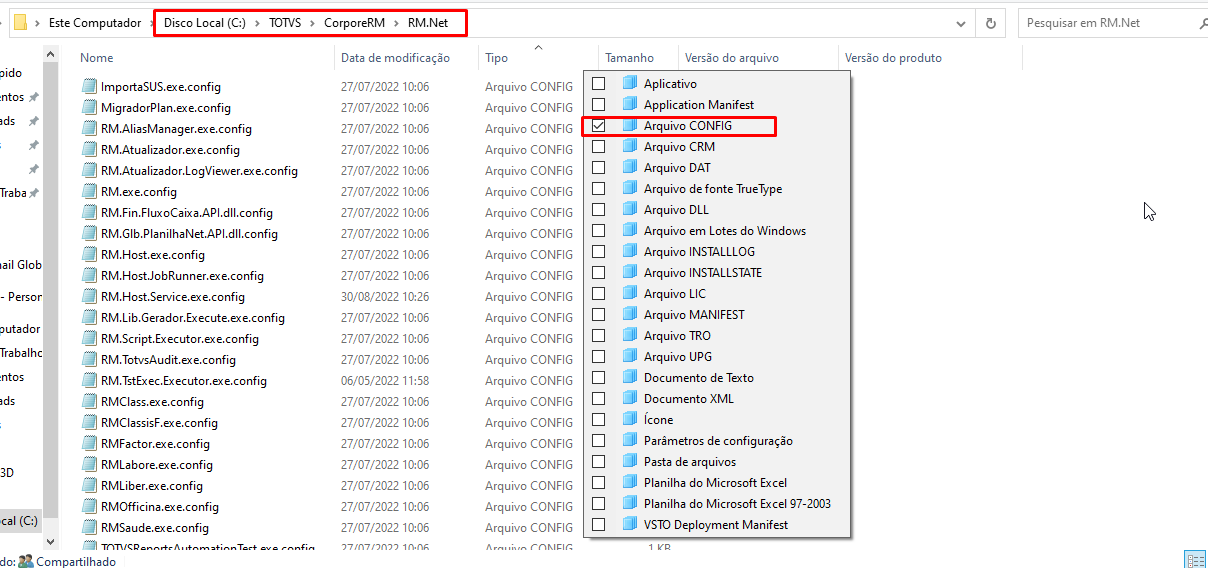Check the Aplicativo filter checkbox
Screen dimensions: 1208x568
pyautogui.click(x=598, y=84)
